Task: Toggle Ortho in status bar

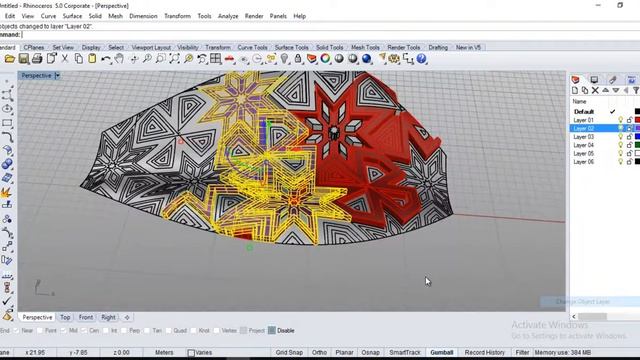Action: click(319, 352)
